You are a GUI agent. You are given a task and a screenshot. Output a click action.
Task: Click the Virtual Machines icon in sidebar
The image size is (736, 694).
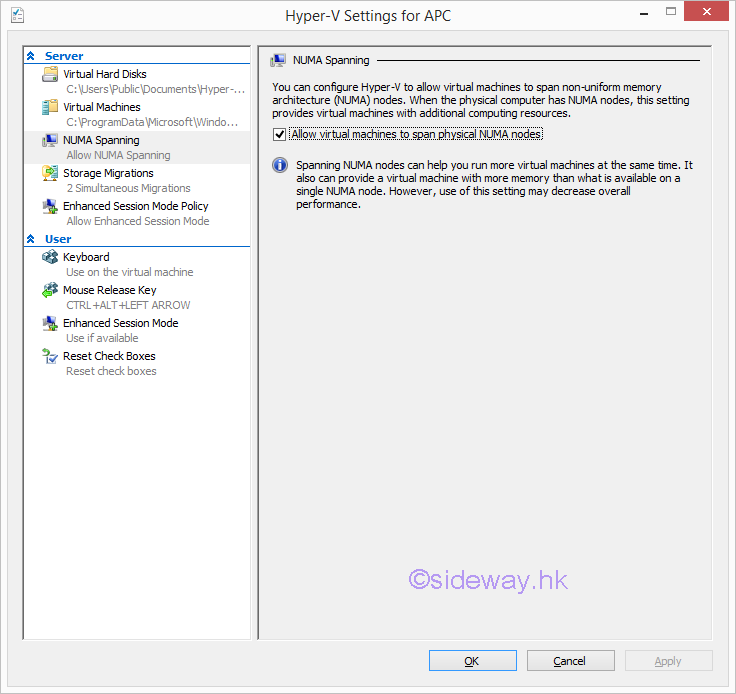pyautogui.click(x=50, y=108)
